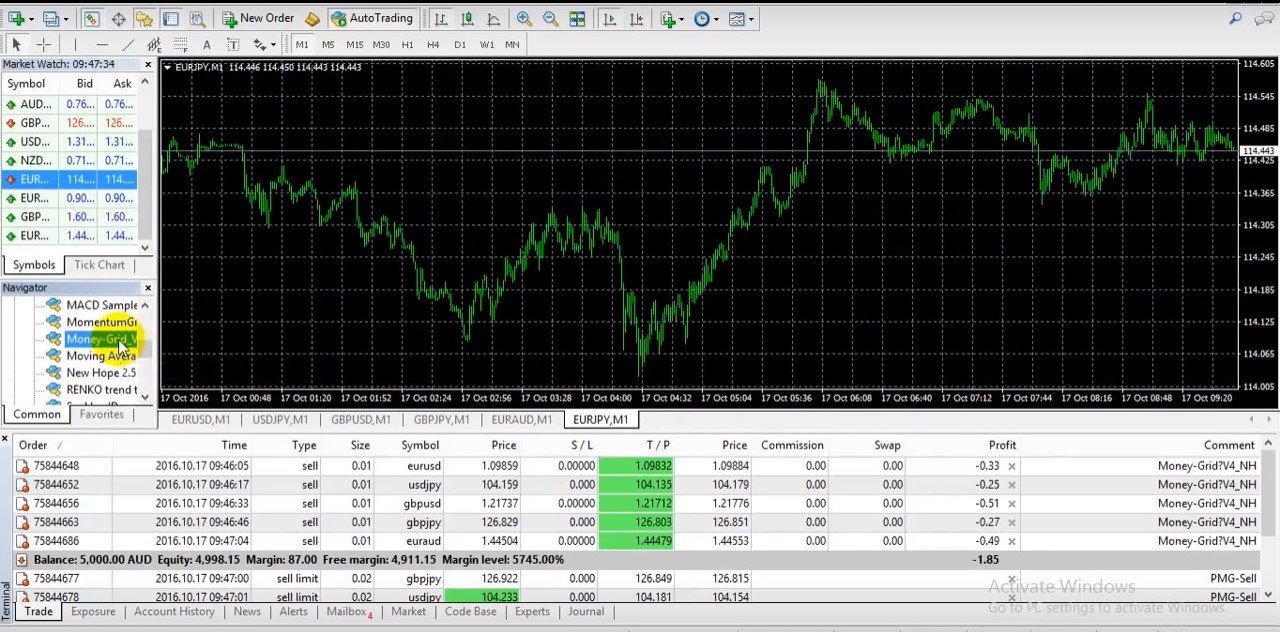The image size is (1280, 632).
Task: Open the New Chart dropdown arrow
Action: click(31, 19)
